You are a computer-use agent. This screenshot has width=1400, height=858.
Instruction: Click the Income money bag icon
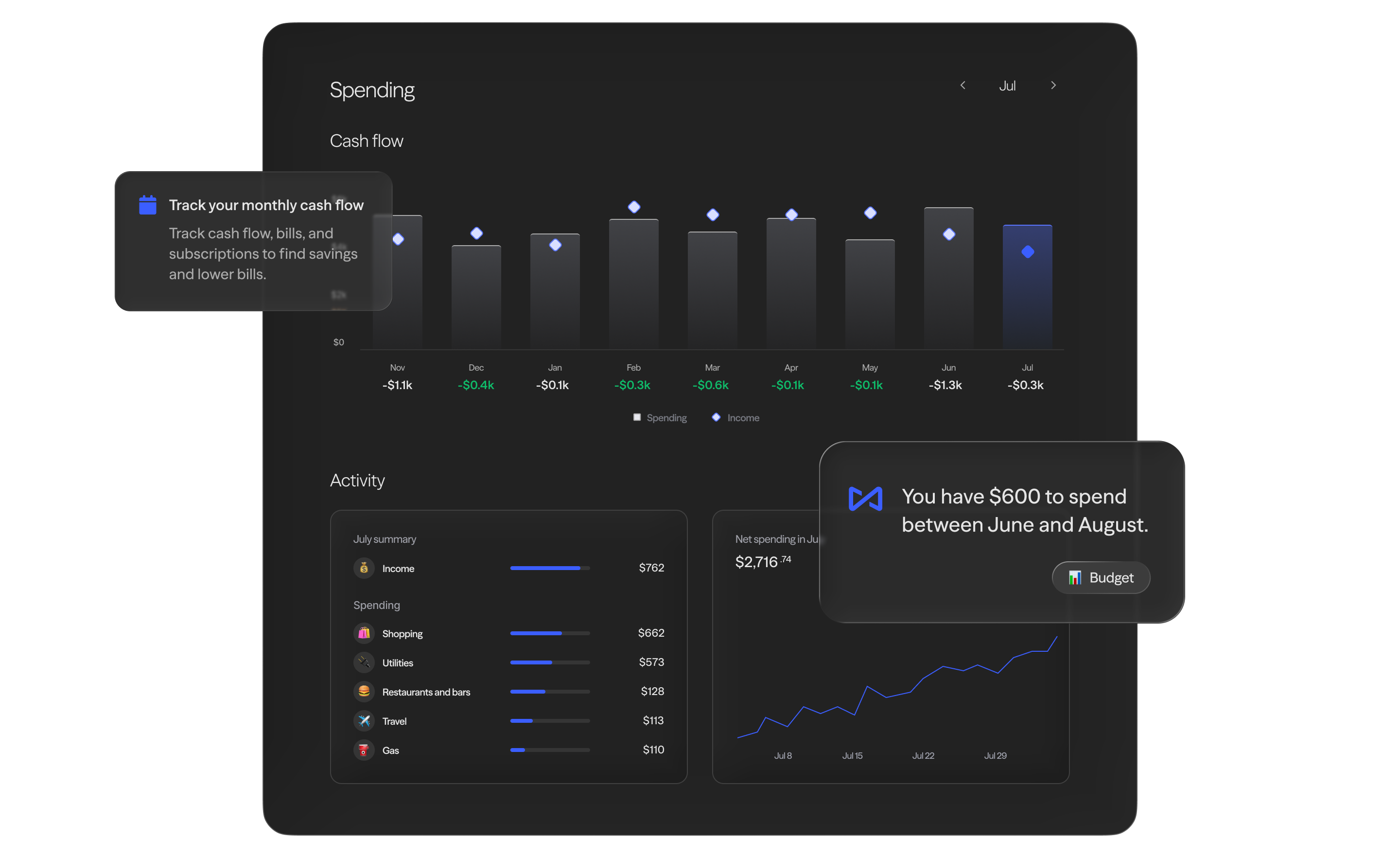click(x=364, y=568)
